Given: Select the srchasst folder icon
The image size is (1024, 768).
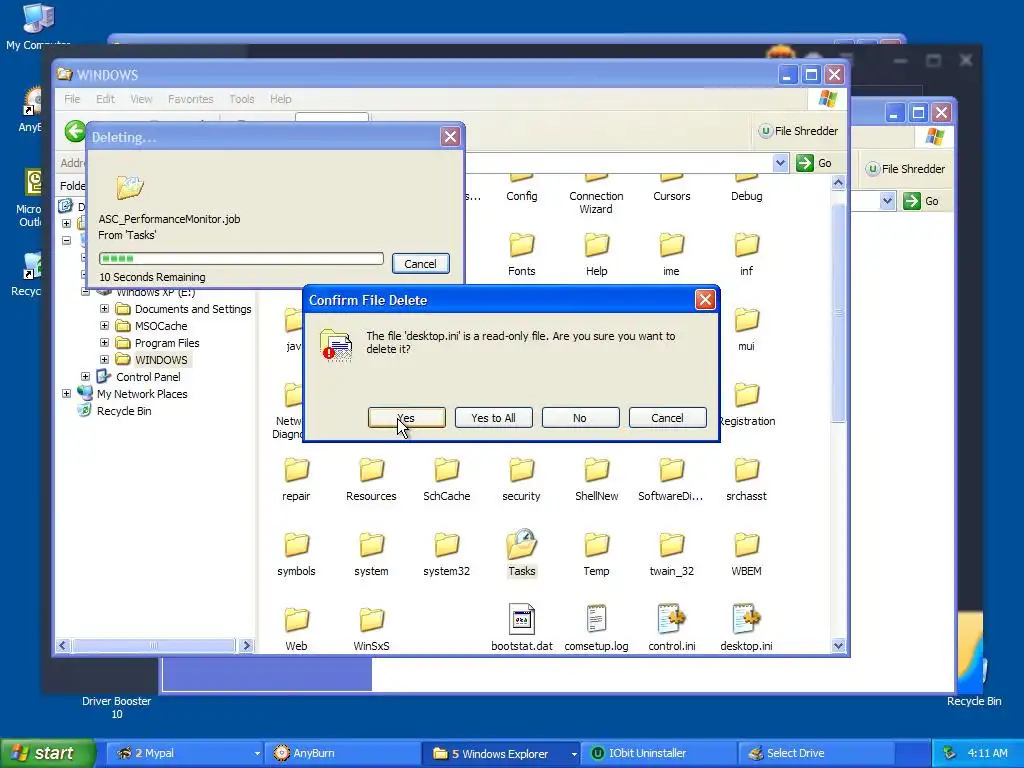Looking at the screenshot, I should pos(746,471).
